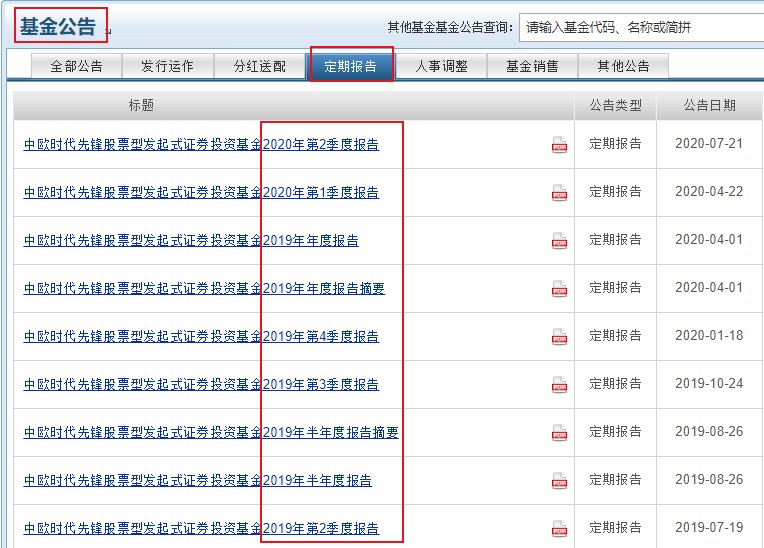764x548 pixels.
Task: Switch to 全部公告 tab
Action: point(76,66)
